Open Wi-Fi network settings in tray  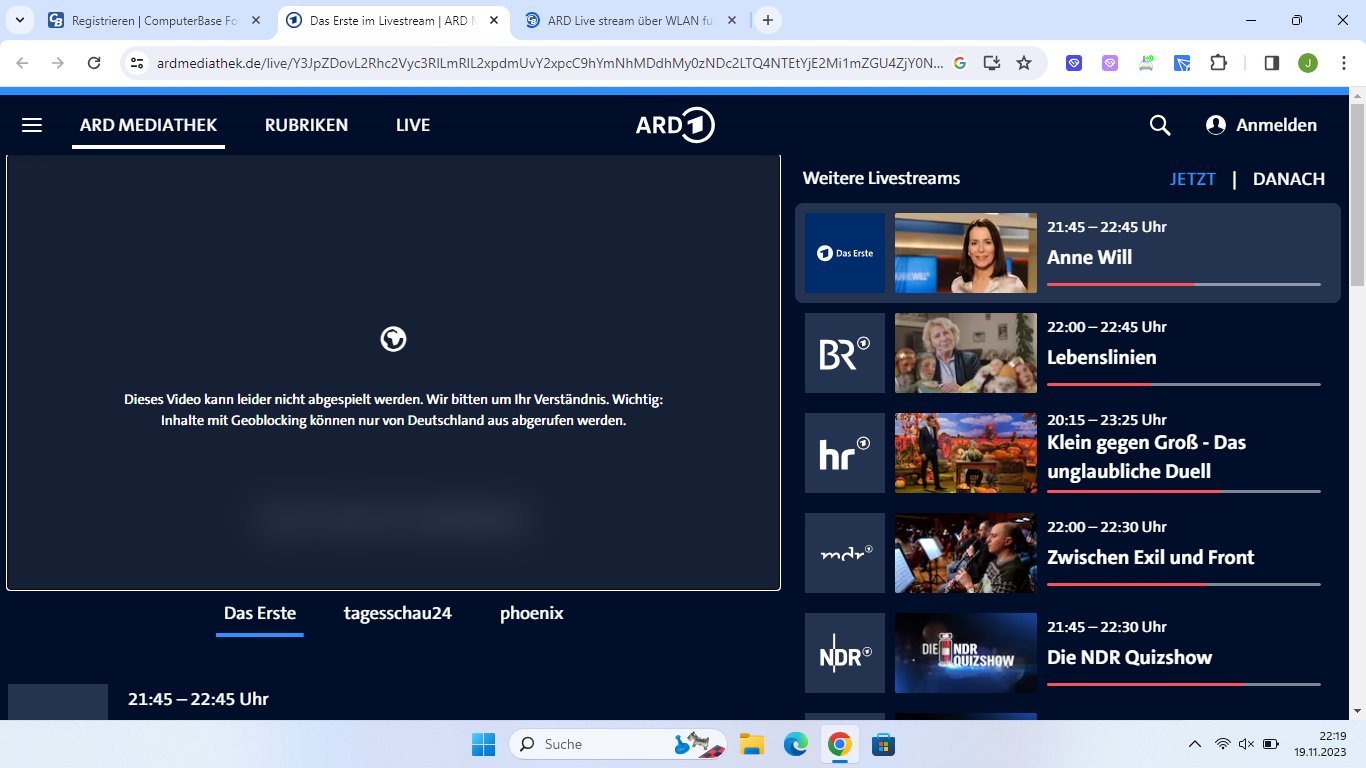(1222, 744)
